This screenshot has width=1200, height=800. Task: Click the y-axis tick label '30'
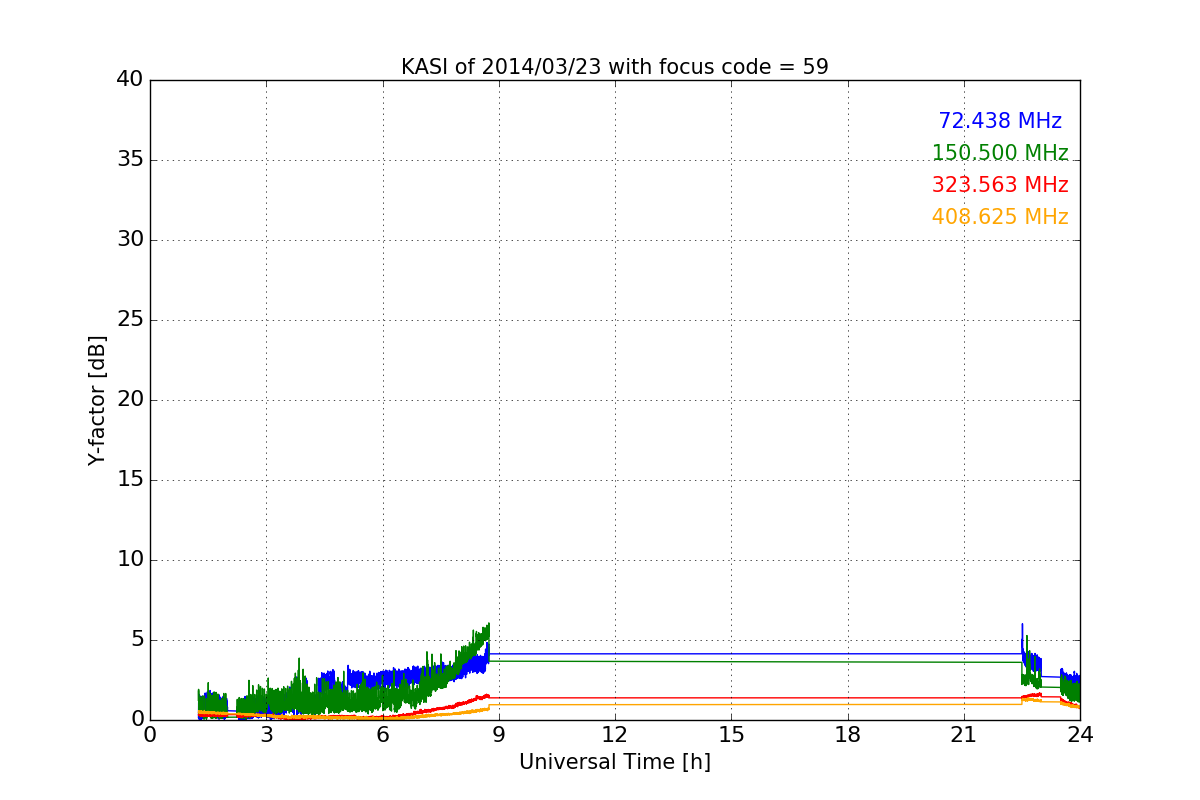[x=130, y=240]
